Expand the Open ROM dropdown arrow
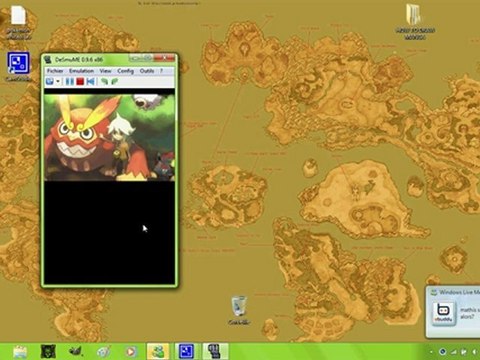 pos(58,82)
